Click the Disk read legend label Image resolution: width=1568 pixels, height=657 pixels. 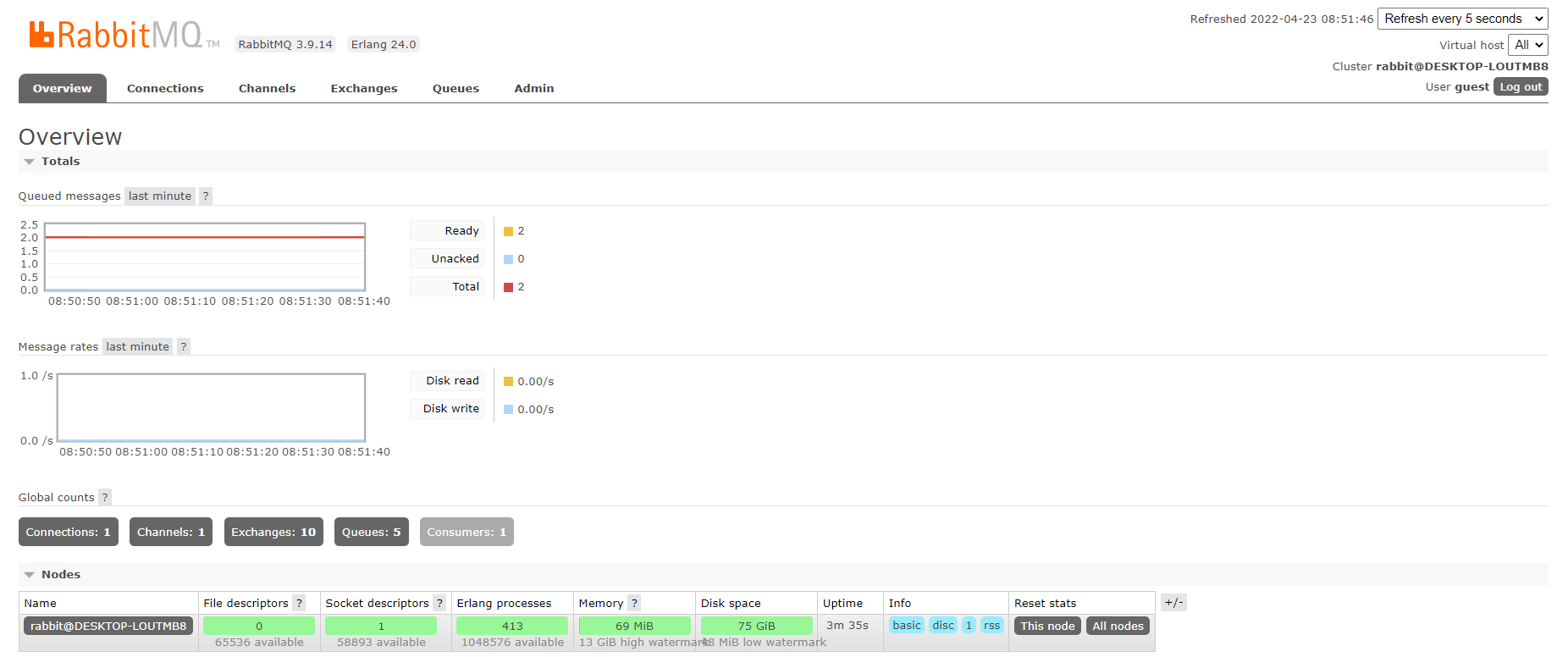(x=447, y=380)
